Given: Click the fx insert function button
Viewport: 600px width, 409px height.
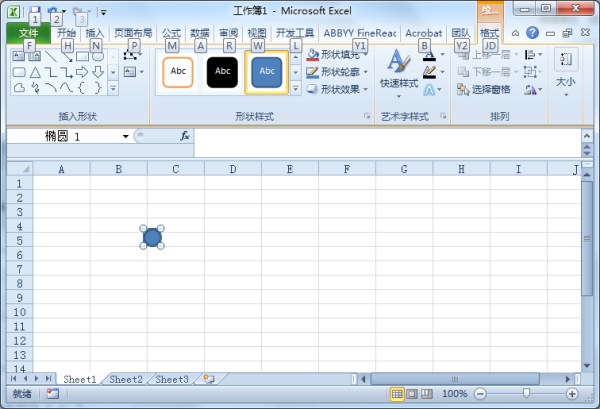Looking at the screenshot, I should (185, 136).
